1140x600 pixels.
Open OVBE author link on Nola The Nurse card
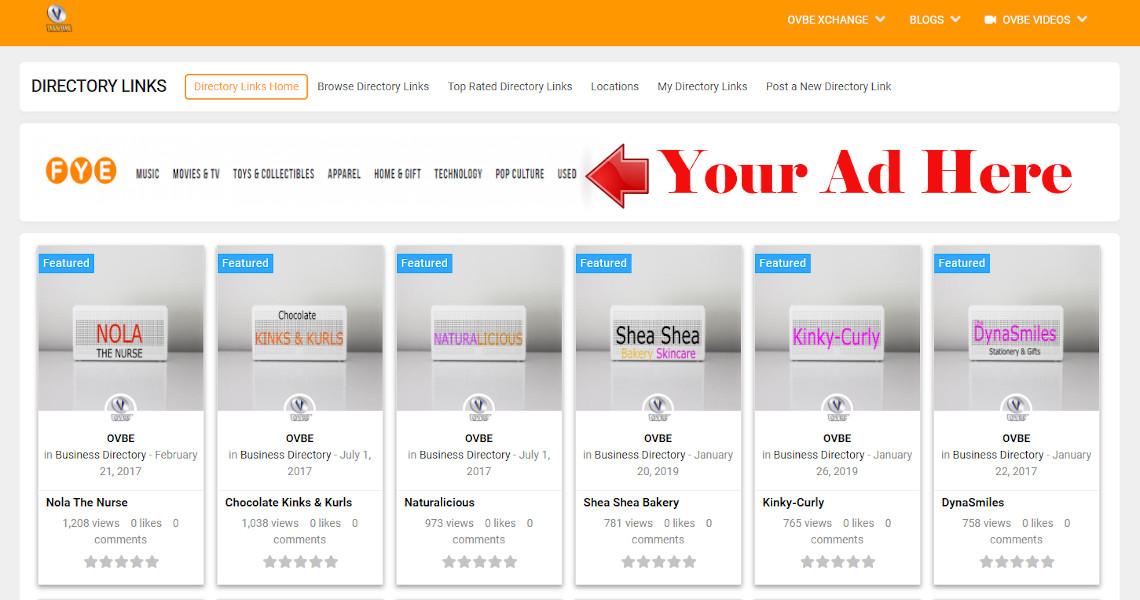coord(121,439)
